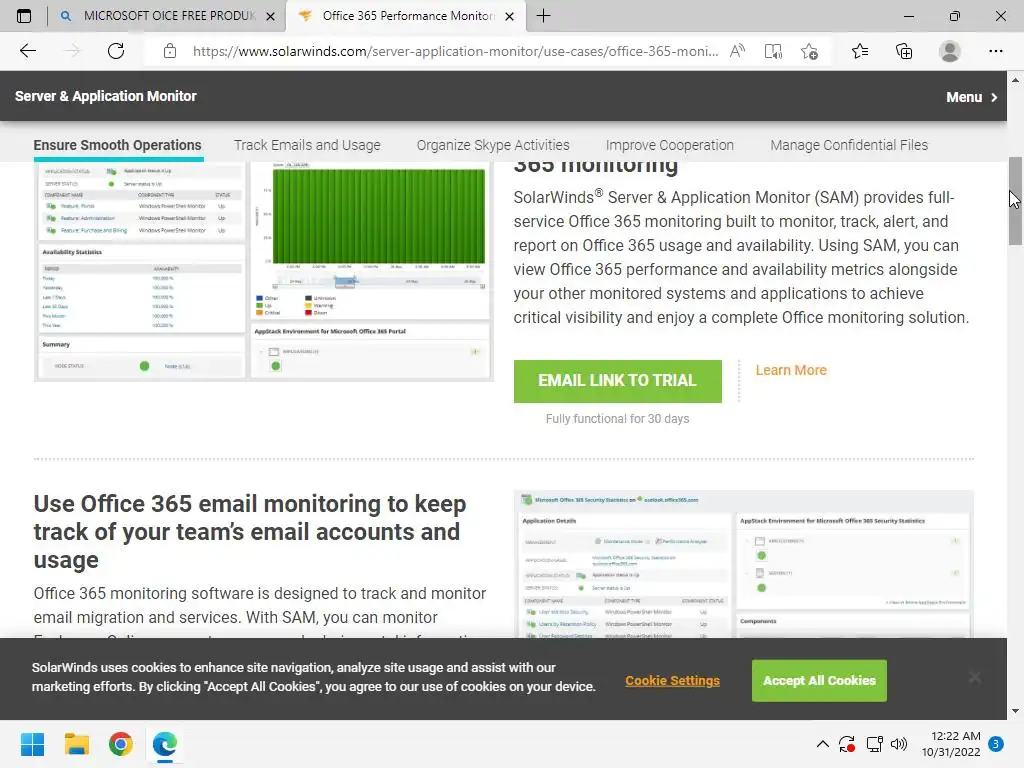Open network status tray icon
Screen dimensions: 1024x768
pos(874,744)
